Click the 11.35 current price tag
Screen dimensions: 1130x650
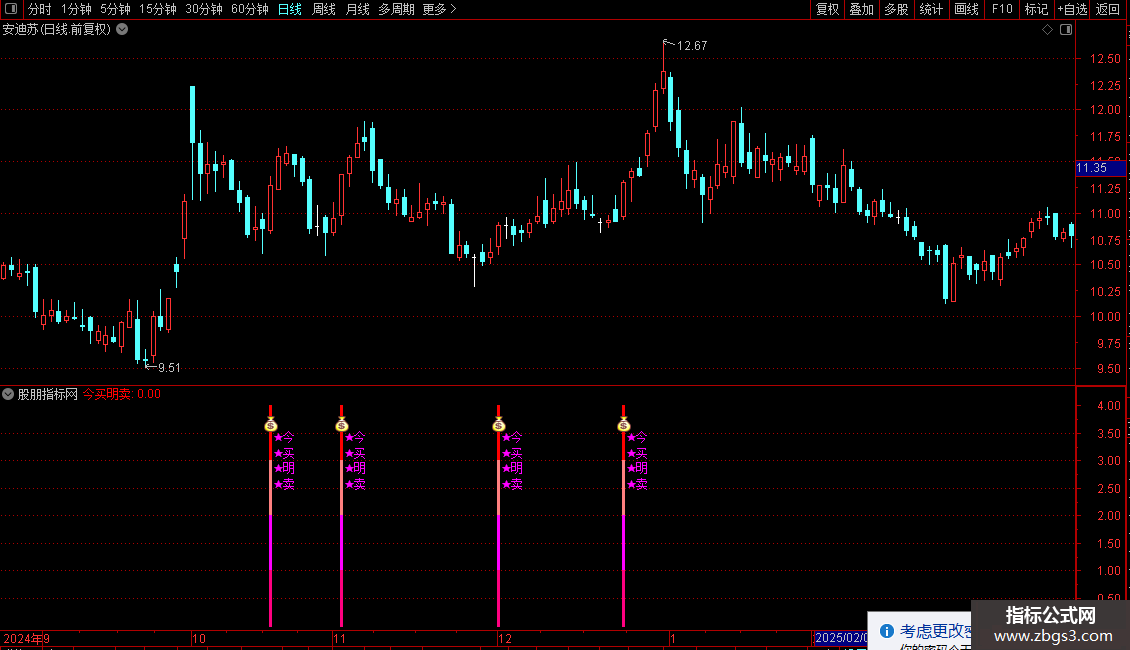tap(1100, 168)
